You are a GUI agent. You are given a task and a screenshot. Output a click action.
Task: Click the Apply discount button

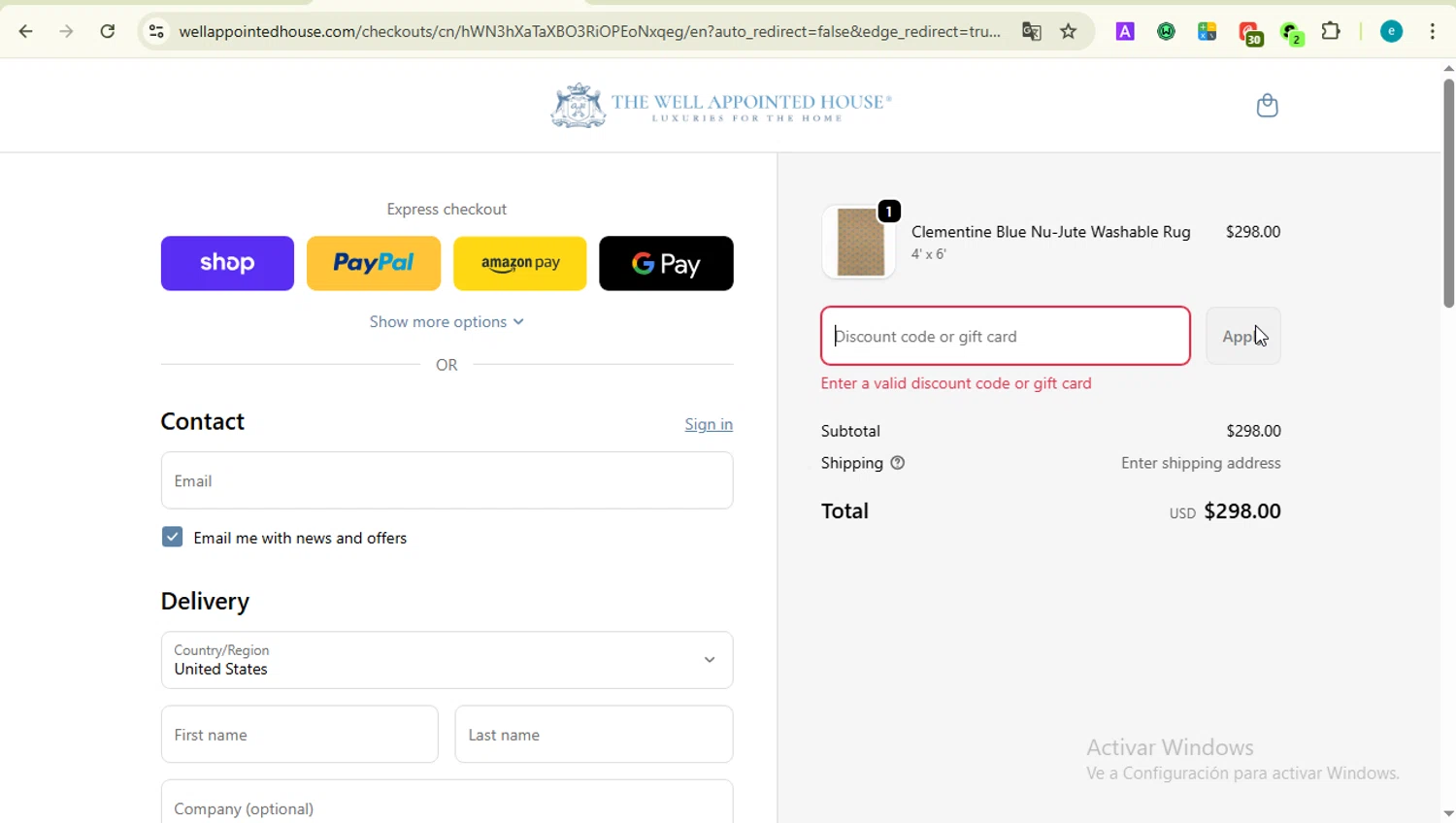(x=1243, y=336)
